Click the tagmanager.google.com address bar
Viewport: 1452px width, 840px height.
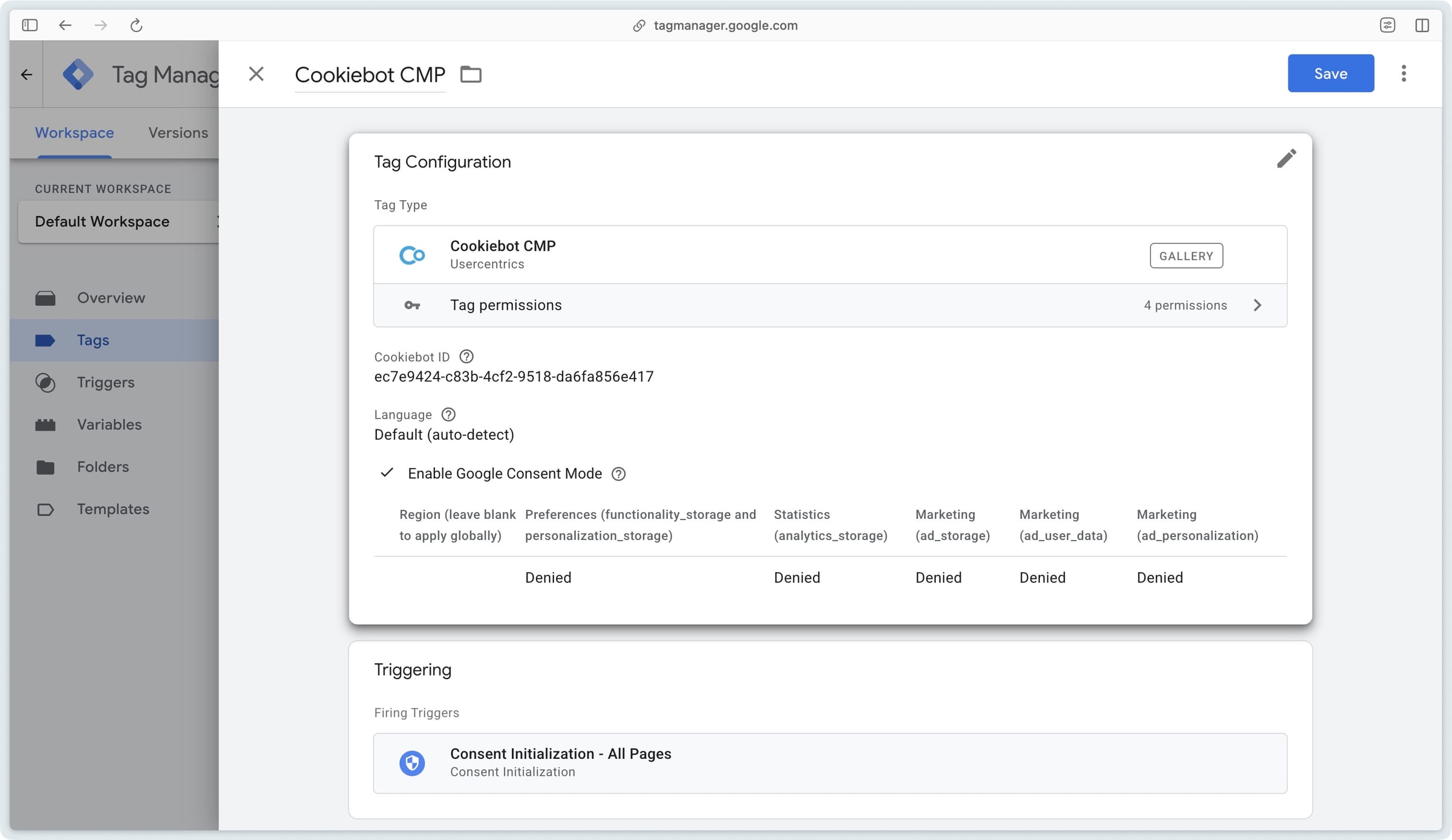725,25
